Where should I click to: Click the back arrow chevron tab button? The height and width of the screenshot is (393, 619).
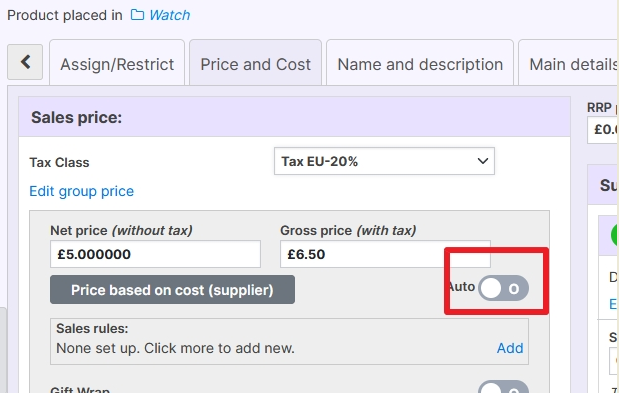point(25,62)
